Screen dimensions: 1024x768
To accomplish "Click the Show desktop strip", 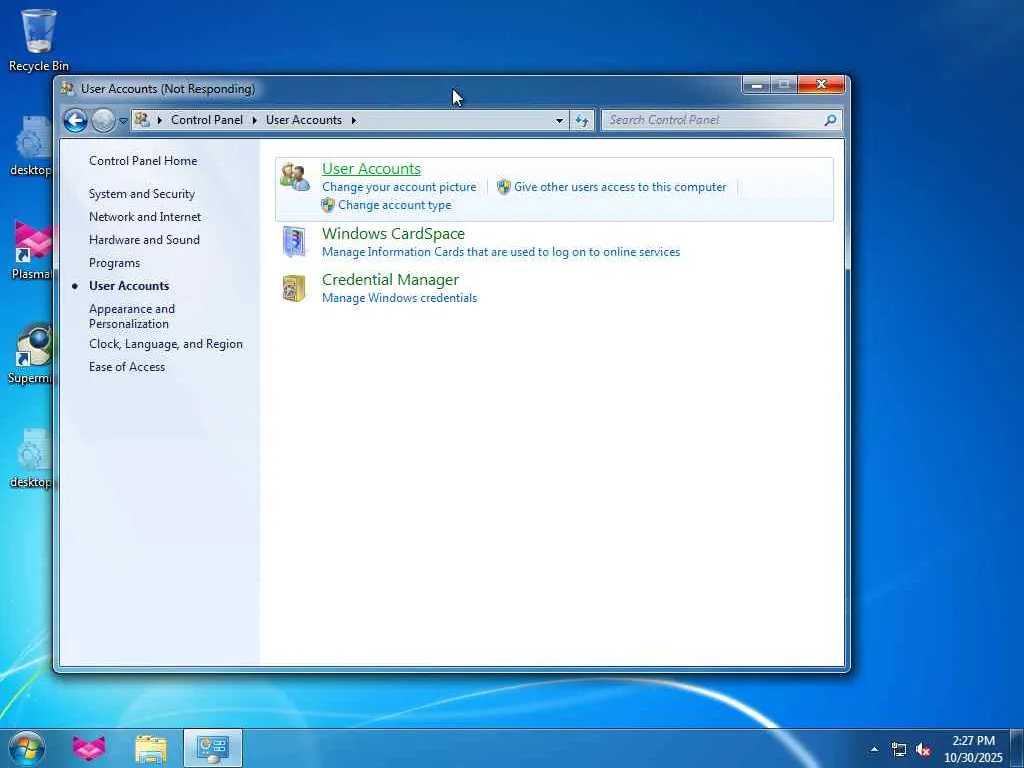I will (x=1017, y=748).
